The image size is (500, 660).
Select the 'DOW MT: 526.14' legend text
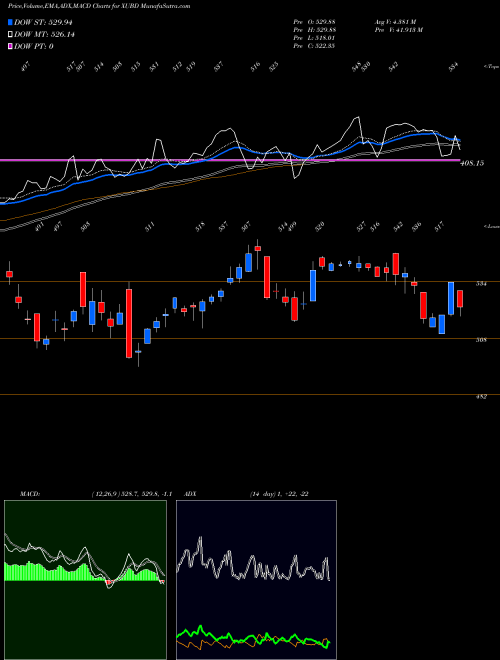coord(44,35)
